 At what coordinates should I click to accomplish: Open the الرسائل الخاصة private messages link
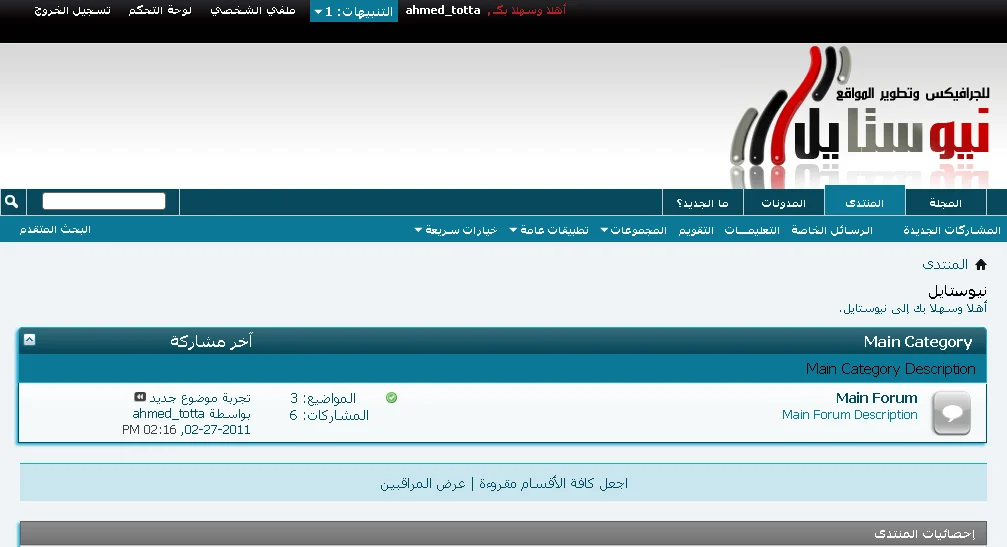pyautogui.click(x=832, y=230)
